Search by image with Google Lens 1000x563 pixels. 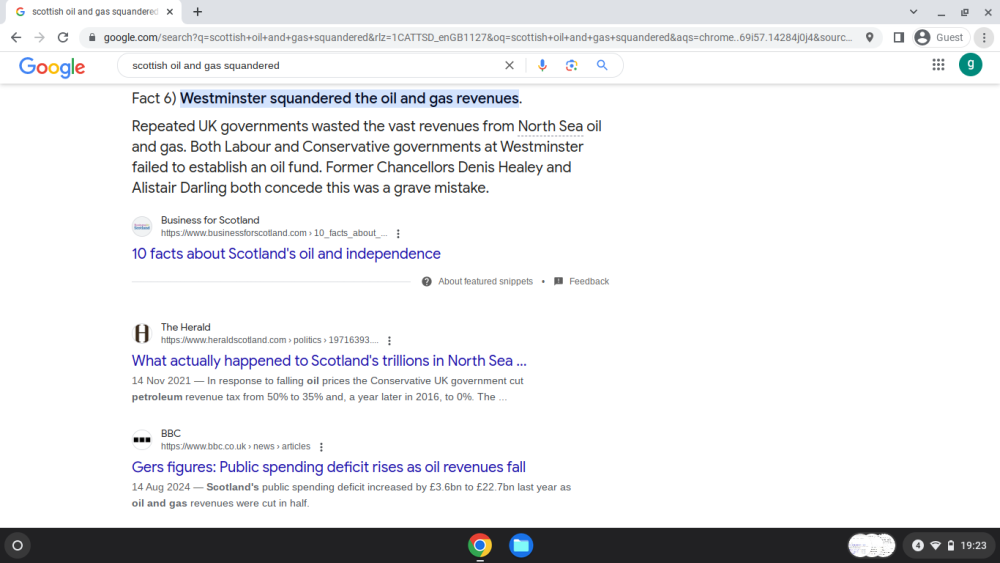[571, 65]
